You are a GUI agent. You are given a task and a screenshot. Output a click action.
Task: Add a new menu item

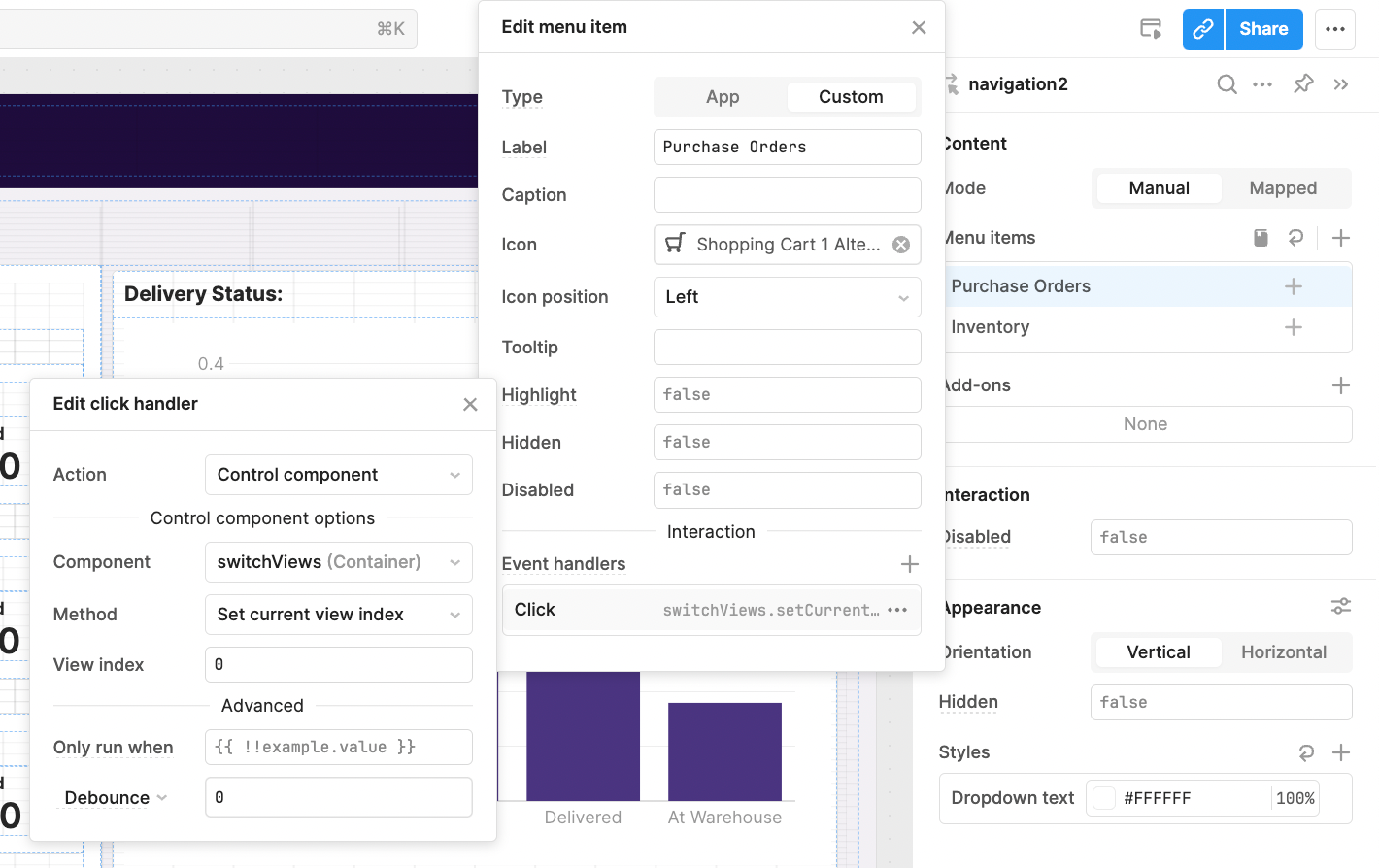(1341, 238)
